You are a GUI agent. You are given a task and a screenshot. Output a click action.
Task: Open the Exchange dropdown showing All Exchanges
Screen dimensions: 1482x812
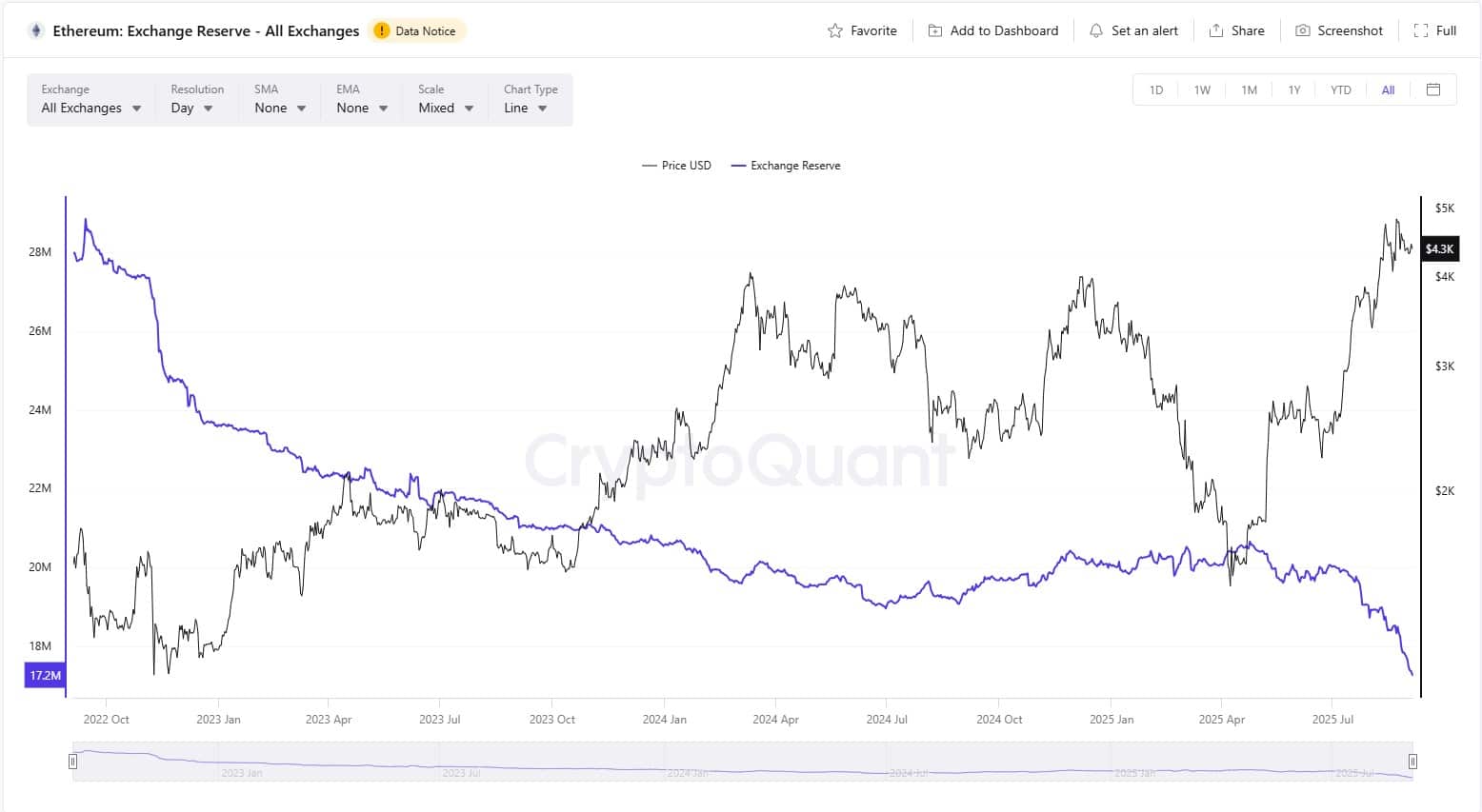89,108
